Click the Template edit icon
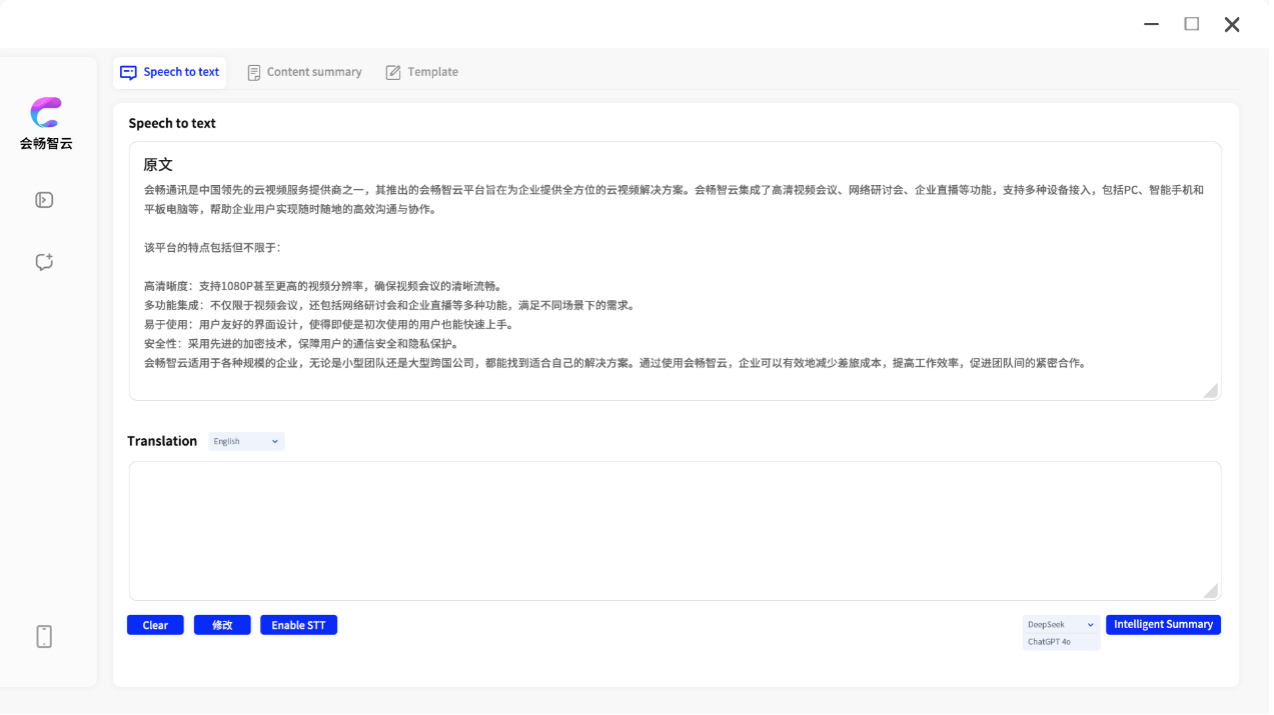Image resolution: width=1274 pixels, height=715 pixels. [393, 72]
